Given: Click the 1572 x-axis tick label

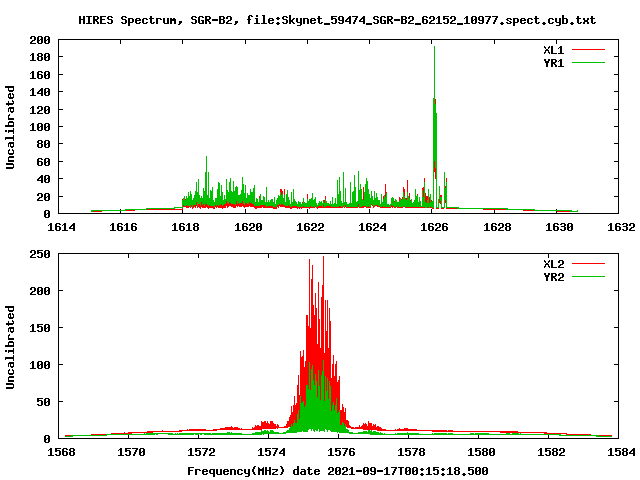Looking at the screenshot, I should tap(201, 452).
